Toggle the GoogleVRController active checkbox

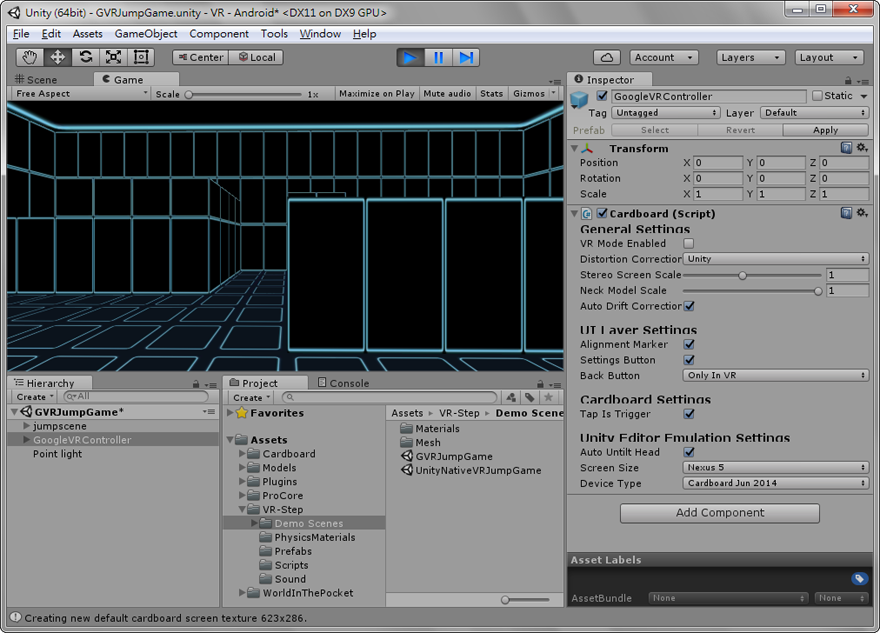602,96
